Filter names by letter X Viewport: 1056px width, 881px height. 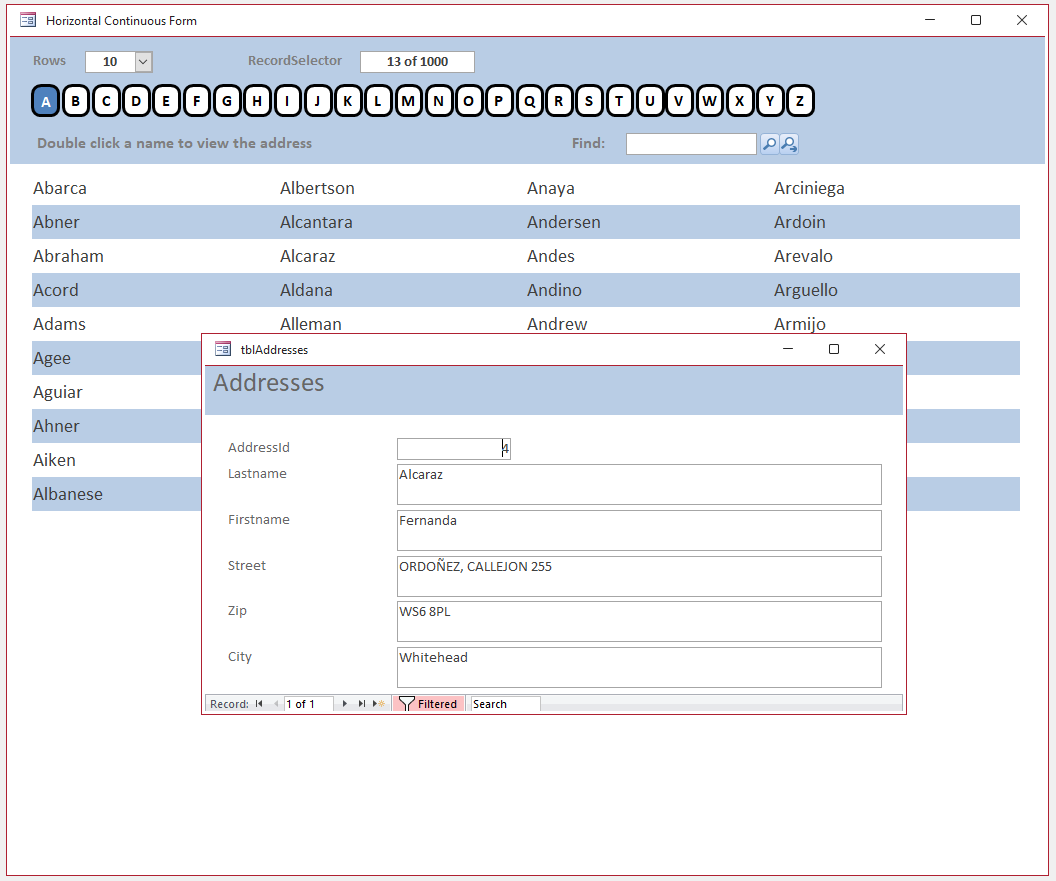pos(740,101)
